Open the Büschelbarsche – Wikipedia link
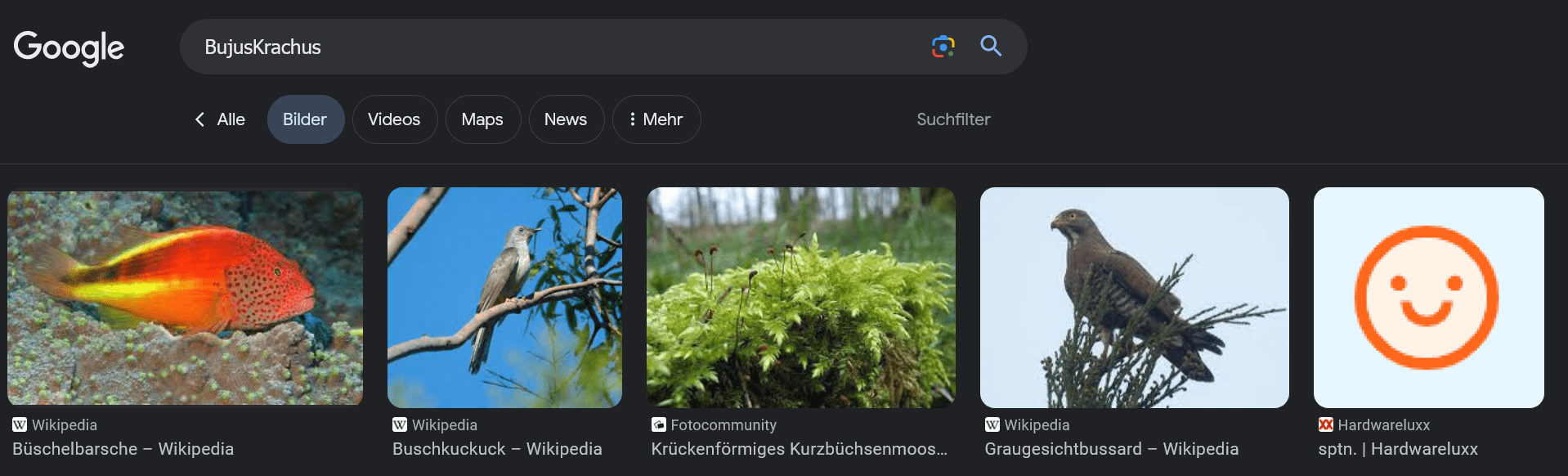The height and width of the screenshot is (476, 1568). [x=123, y=449]
